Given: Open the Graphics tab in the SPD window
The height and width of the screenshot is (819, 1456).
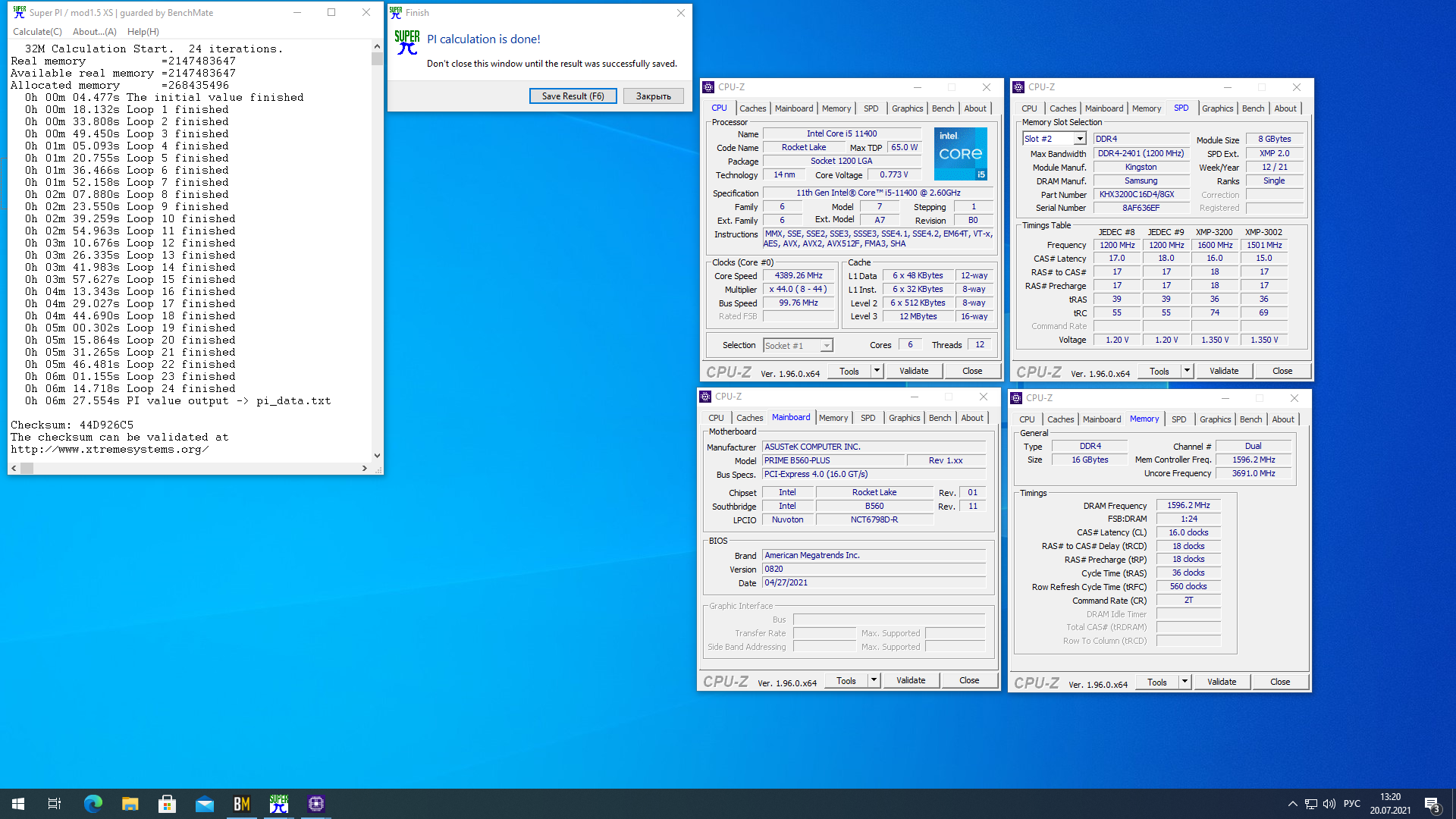Looking at the screenshot, I should [x=1217, y=108].
